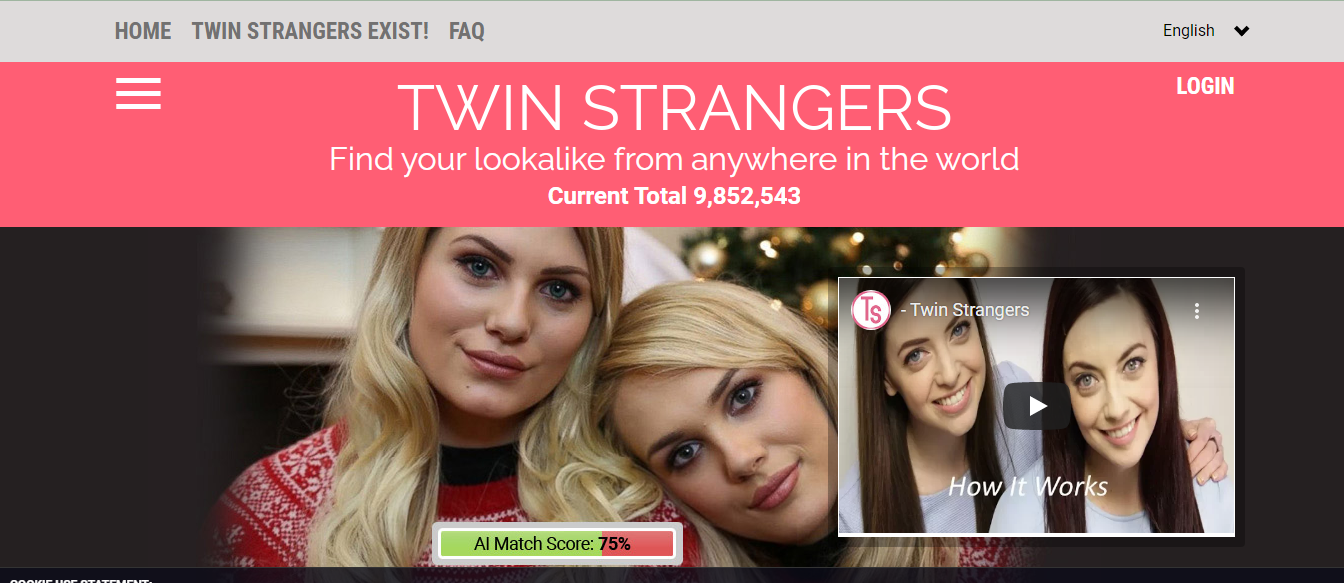Click the Current Total 9,852,543 counter
Image resolution: width=1344 pixels, height=583 pixels.
pos(674,196)
